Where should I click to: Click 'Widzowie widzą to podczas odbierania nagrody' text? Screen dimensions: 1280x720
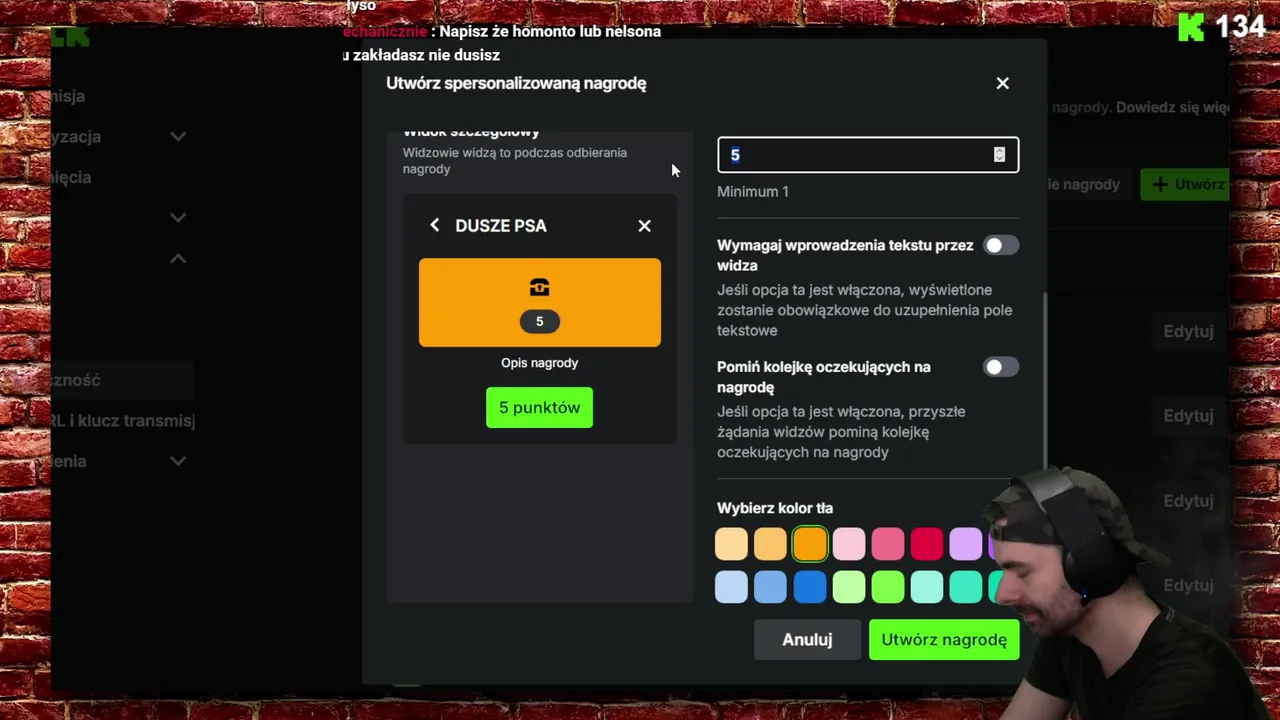[x=515, y=161]
